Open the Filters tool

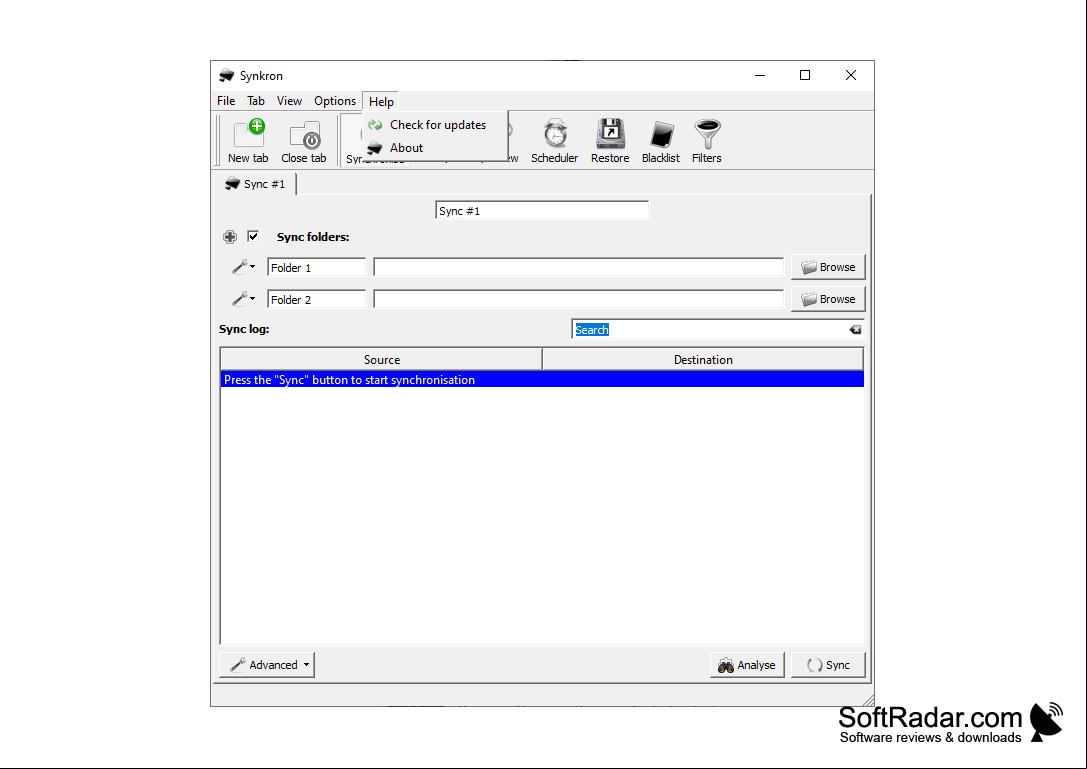pos(706,141)
